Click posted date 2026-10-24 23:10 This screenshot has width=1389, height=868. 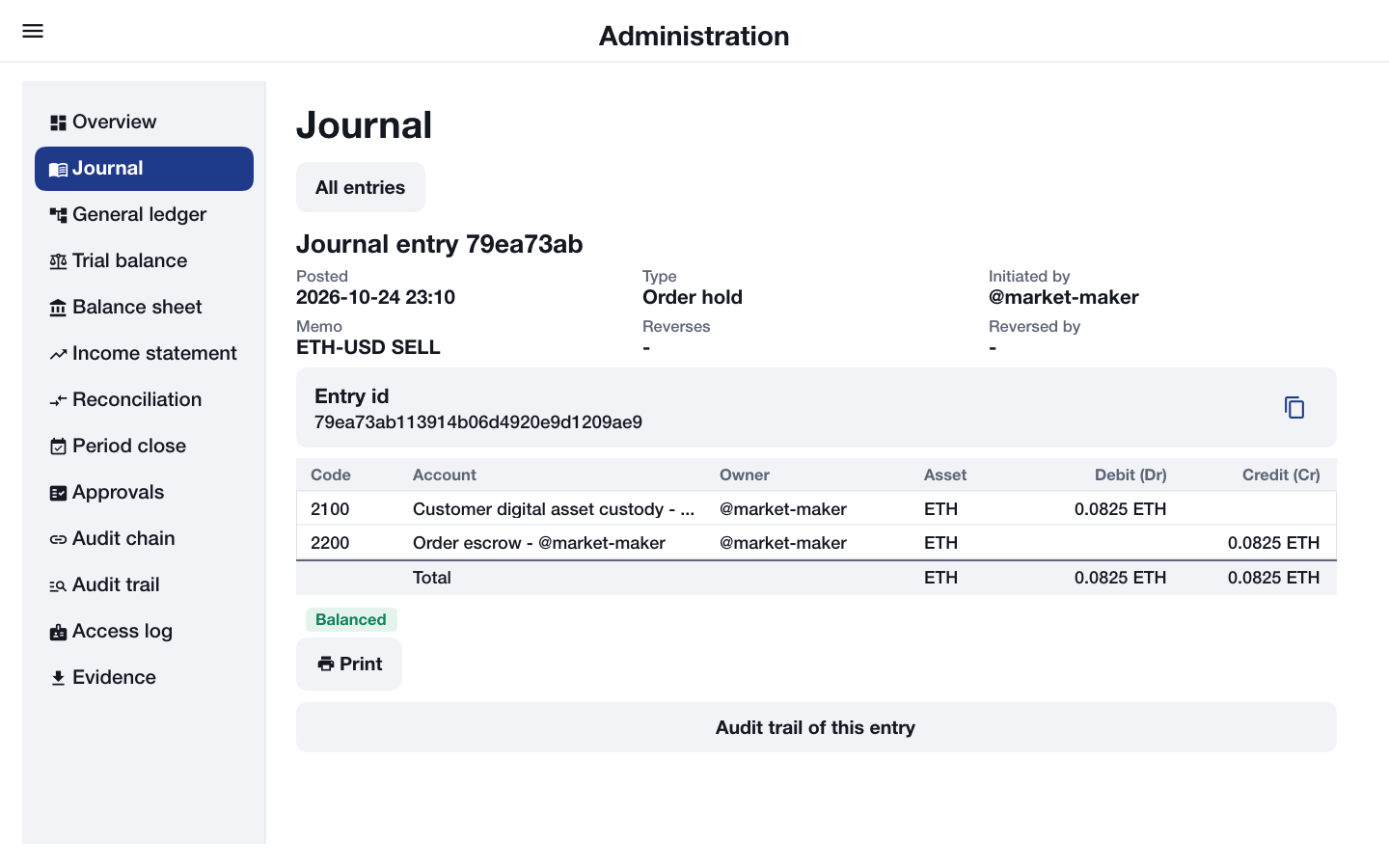click(x=375, y=297)
